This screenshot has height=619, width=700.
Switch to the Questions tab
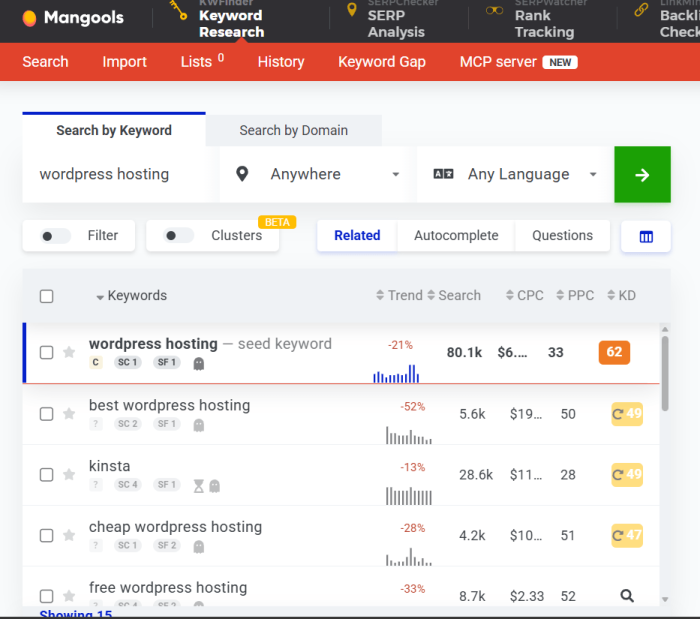(562, 235)
